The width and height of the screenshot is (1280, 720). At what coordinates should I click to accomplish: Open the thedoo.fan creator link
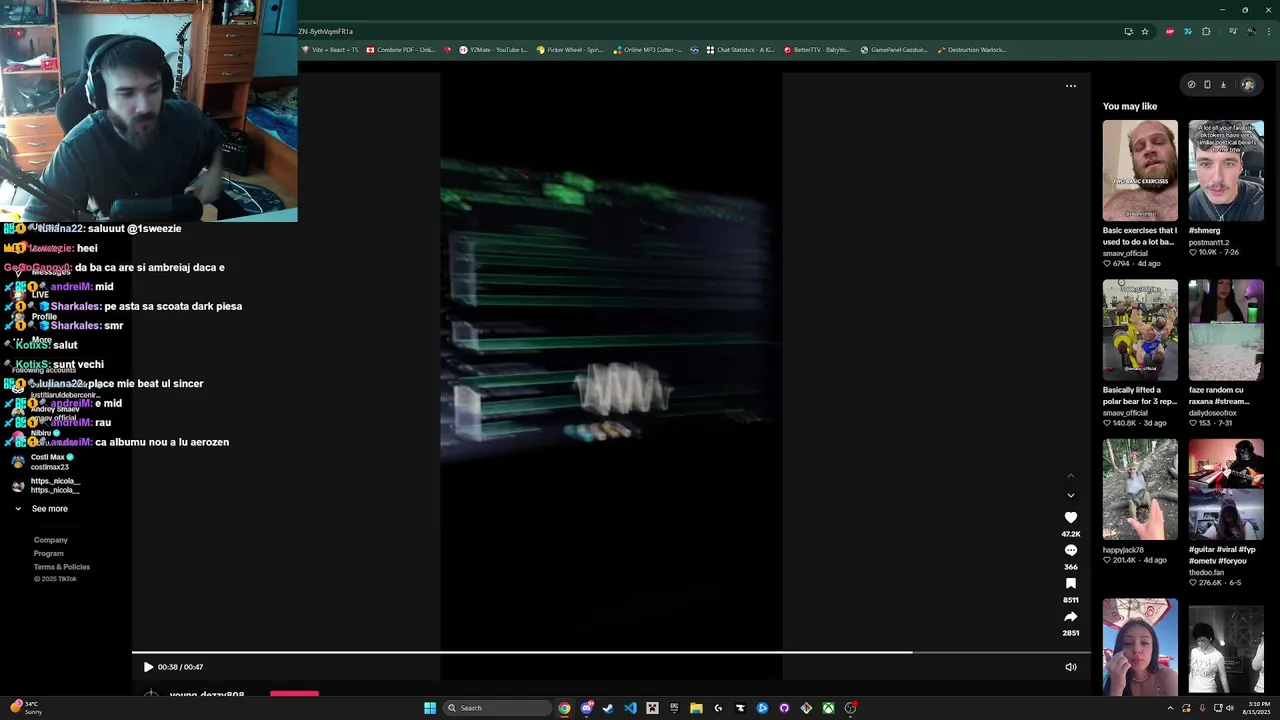tap(1206, 572)
